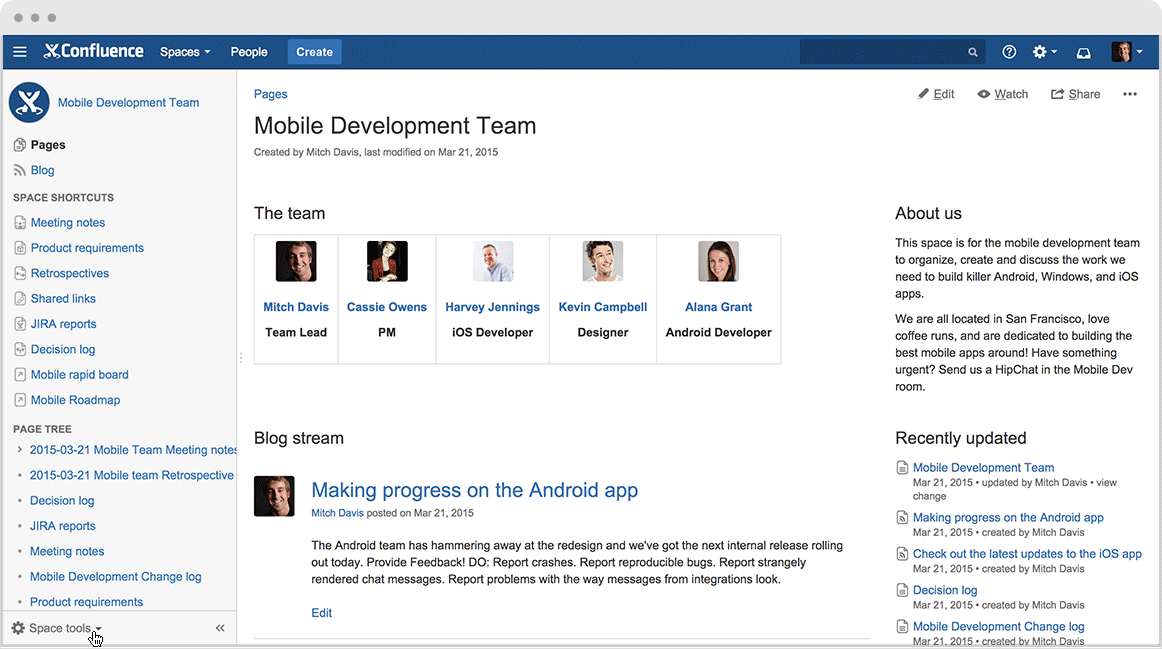Open the People directory
This screenshot has width=1162, height=649.
tap(248, 51)
